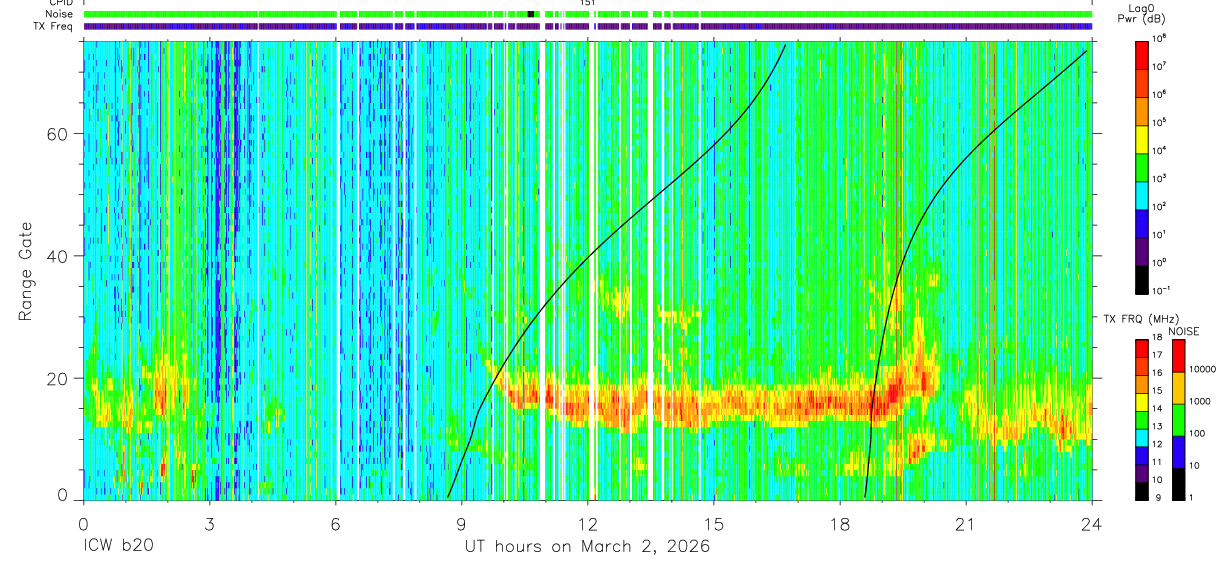
Task: Pick the blue segment of the NOISE colorbar
Action: click(1178, 452)
